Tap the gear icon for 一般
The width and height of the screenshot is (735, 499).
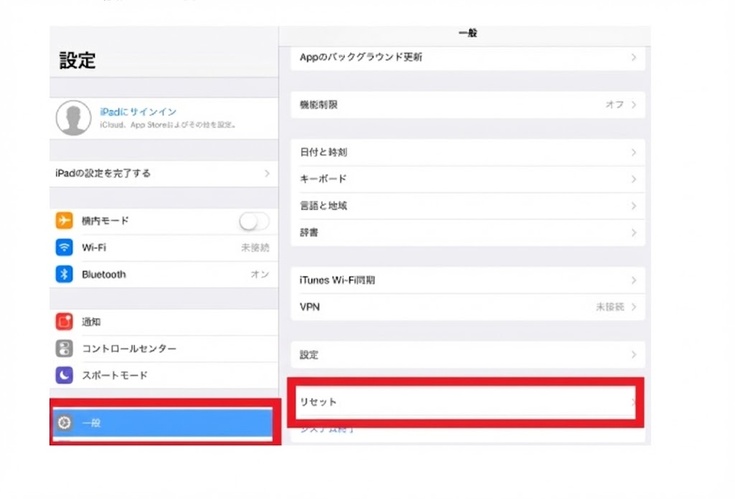pos(64,423)
